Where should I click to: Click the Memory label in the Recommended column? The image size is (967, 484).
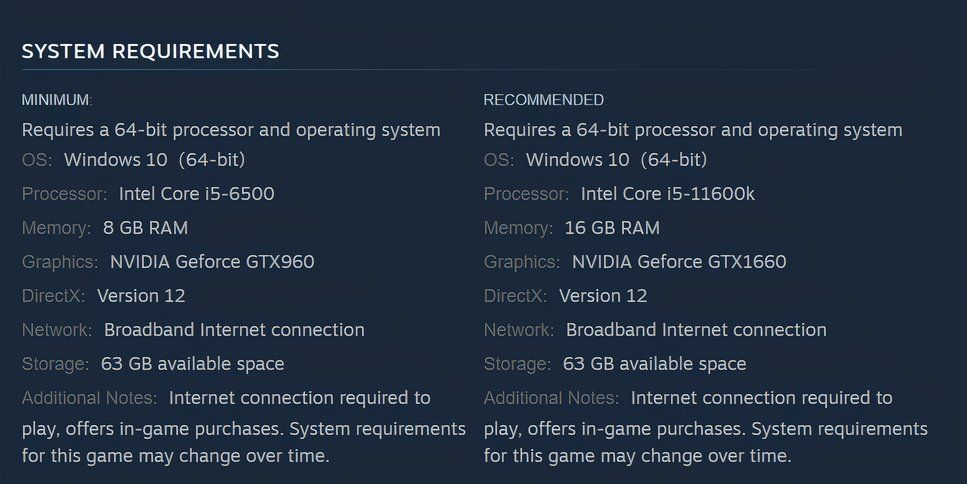518,228
